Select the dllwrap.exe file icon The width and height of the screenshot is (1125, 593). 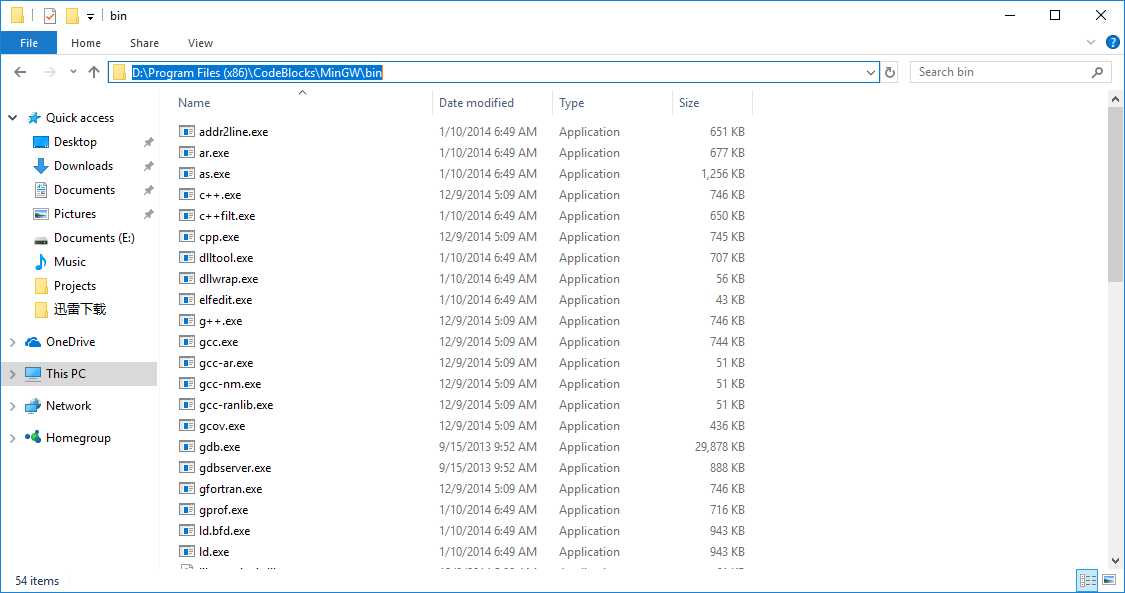click(x=187, y=279)
